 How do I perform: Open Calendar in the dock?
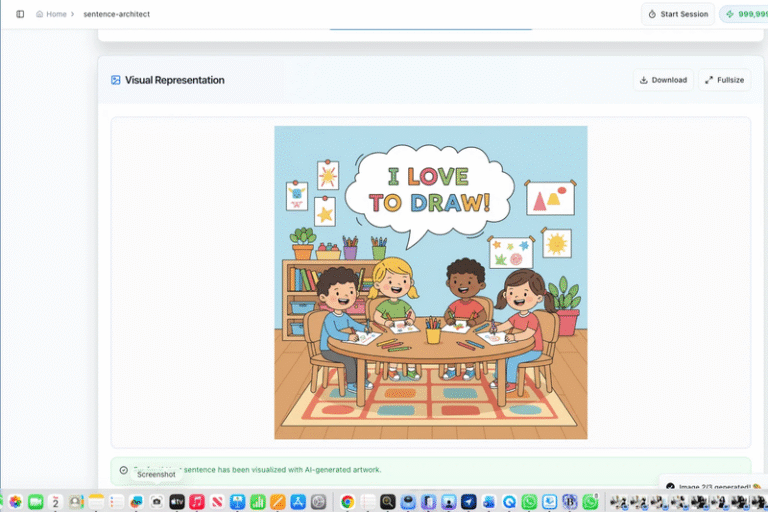tap(56, 502)
